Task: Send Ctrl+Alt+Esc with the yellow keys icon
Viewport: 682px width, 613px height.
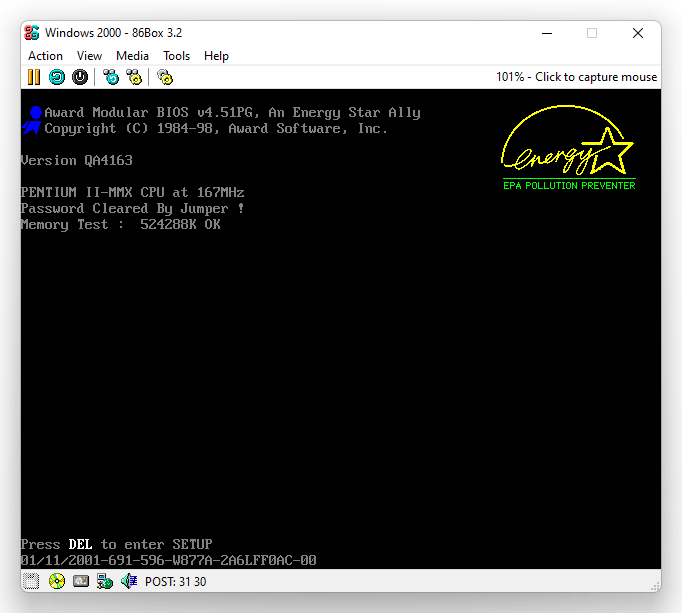Action: click(x=134, y=77)
